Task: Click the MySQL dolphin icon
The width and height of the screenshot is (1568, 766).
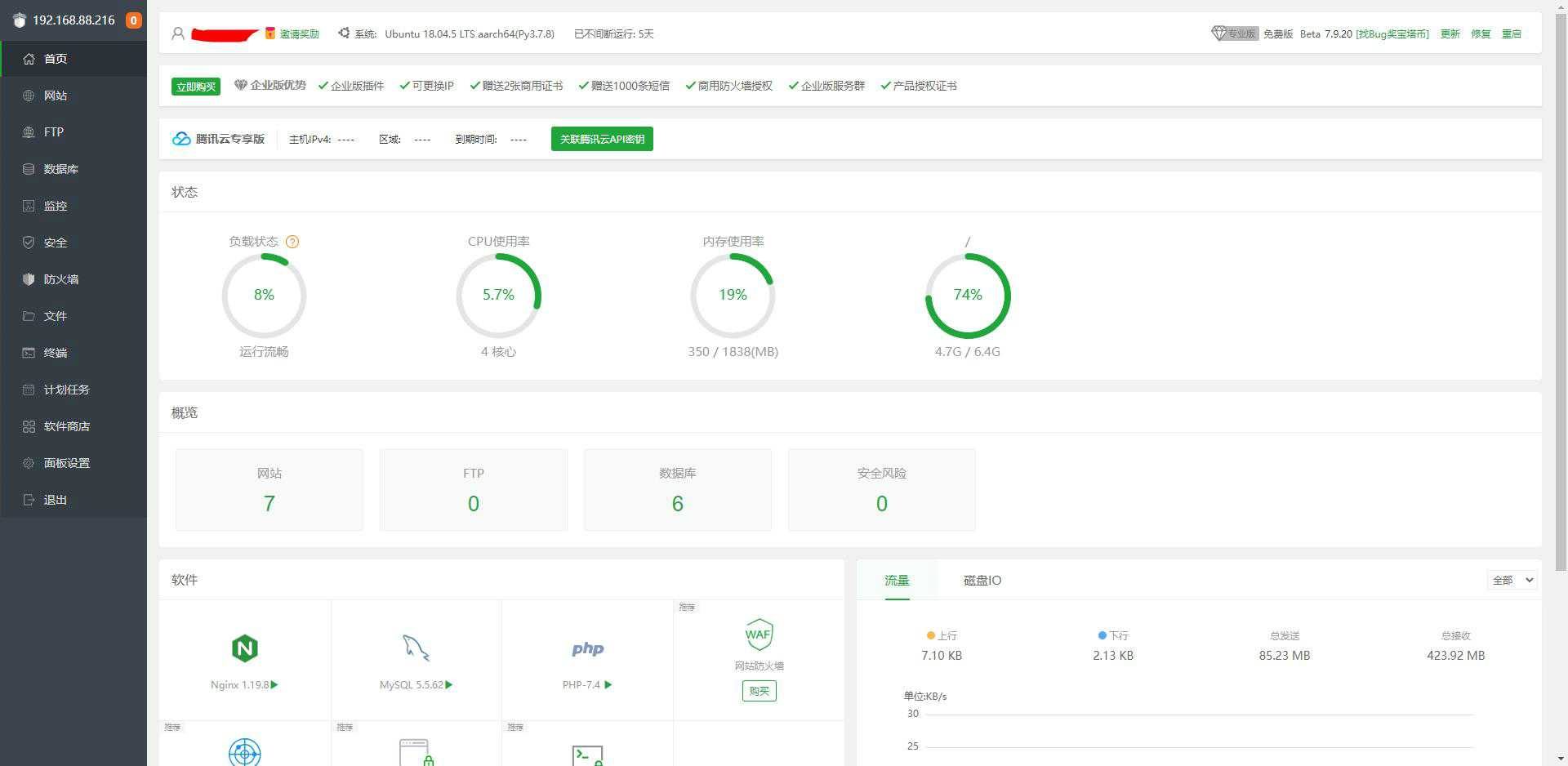Action: (416, 648)
